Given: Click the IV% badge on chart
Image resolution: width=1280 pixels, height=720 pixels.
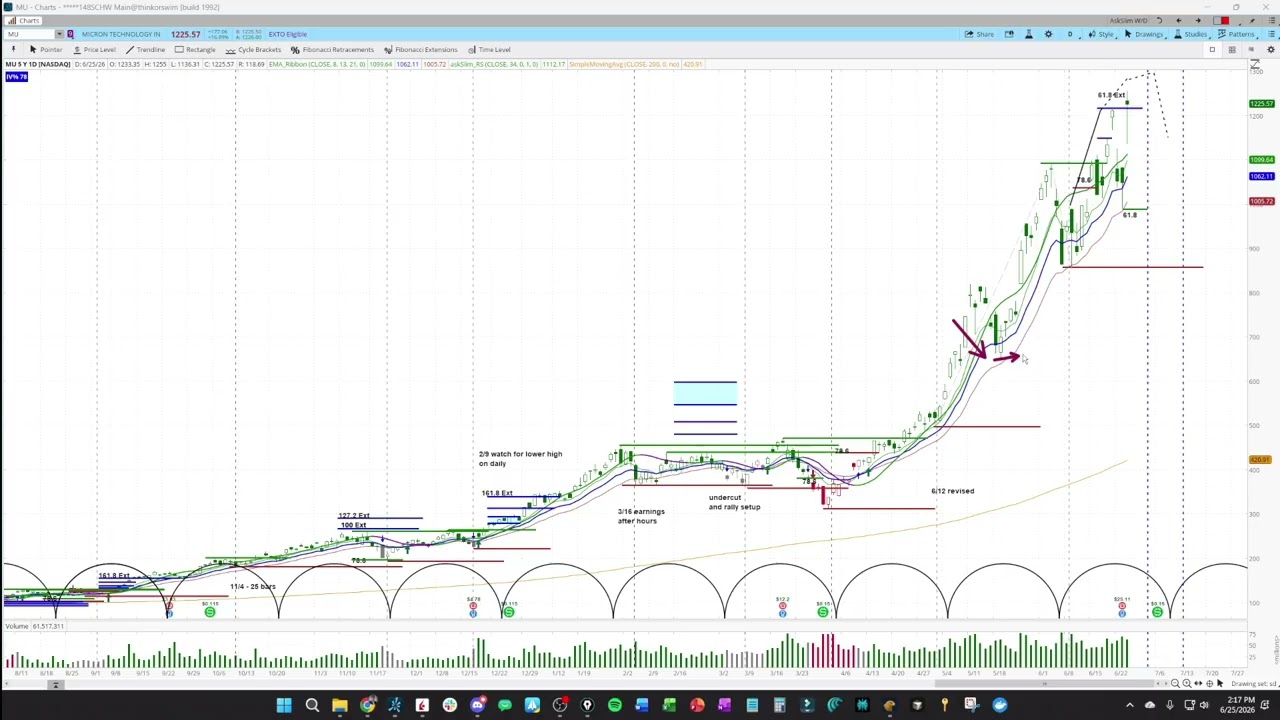Looking at the screenshot, I should click(x=16, y=76).
